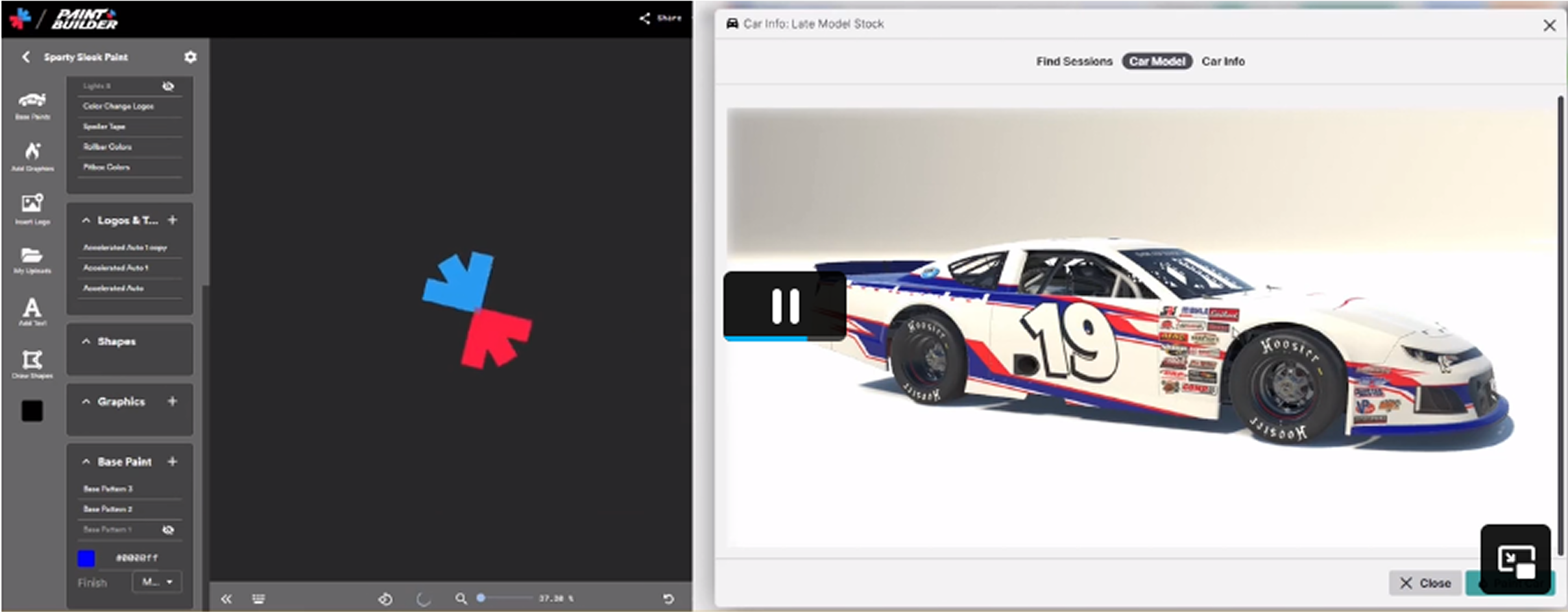
Task: Switch on the Car Model toggle pill
Action: click(1157, 61)
